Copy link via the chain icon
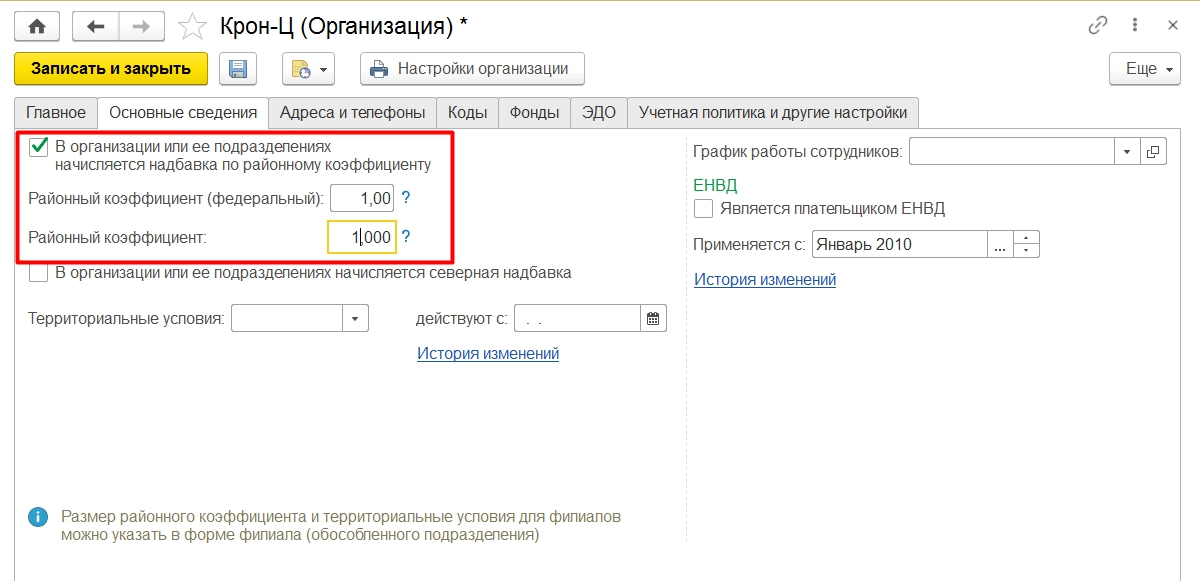 [x=1098, y=26]
